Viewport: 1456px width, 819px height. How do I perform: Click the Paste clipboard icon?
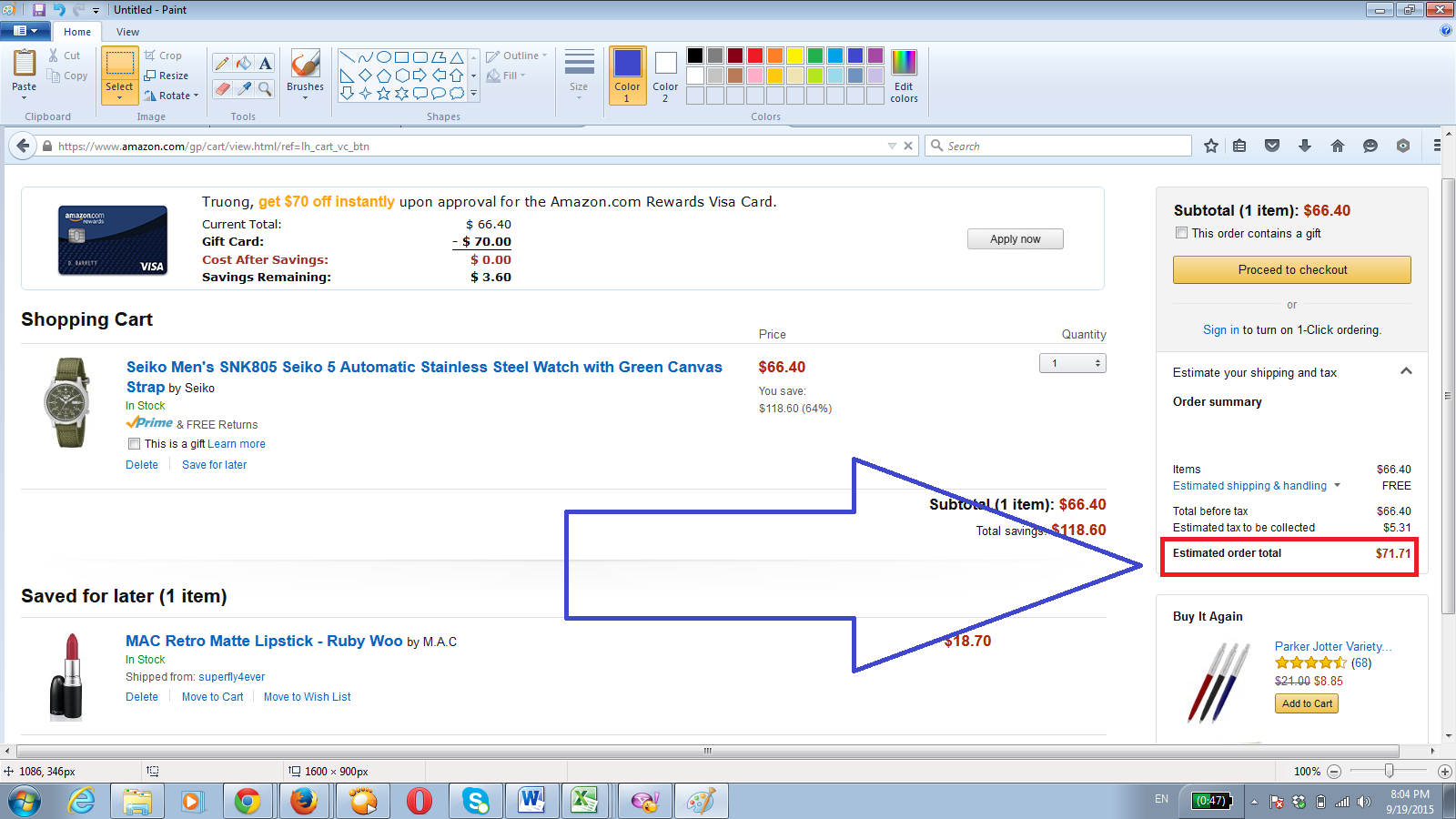[25, 64]
